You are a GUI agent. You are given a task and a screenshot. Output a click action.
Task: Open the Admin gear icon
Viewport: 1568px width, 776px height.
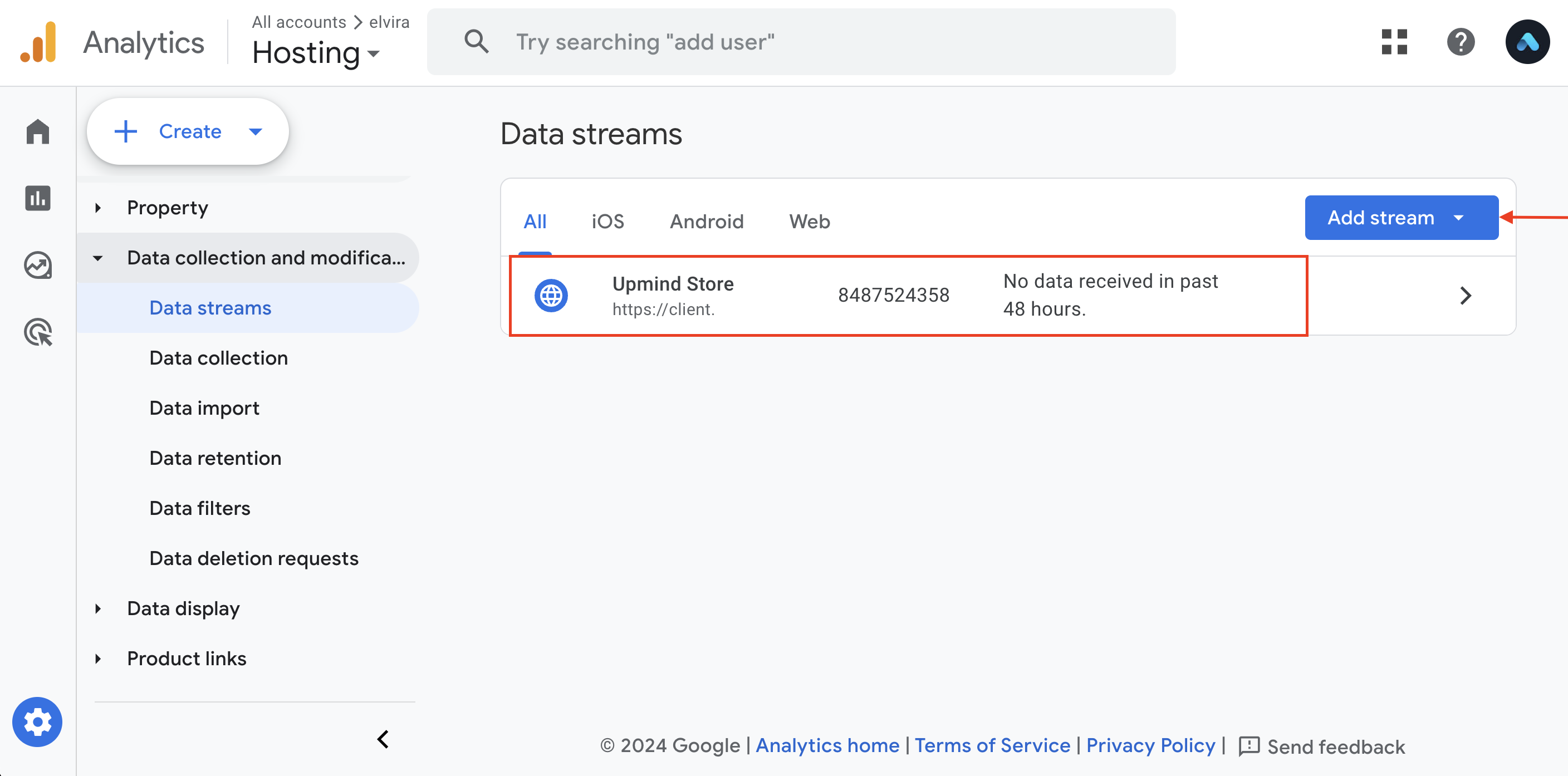tap(37, 722)
